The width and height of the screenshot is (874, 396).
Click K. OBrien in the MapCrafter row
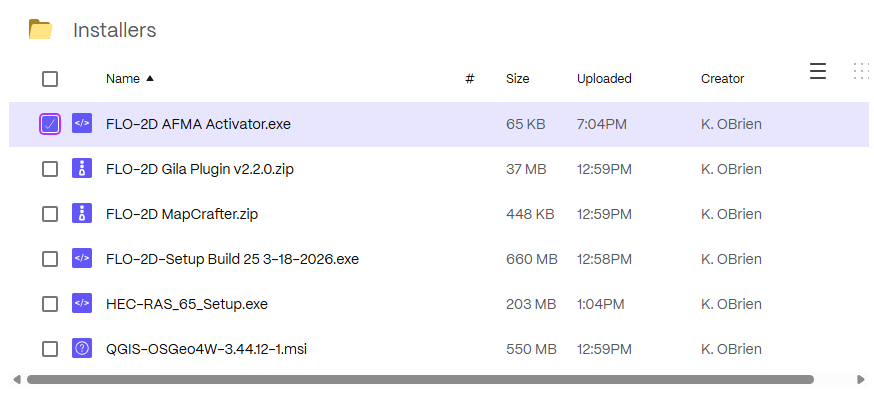coord(731,214)
